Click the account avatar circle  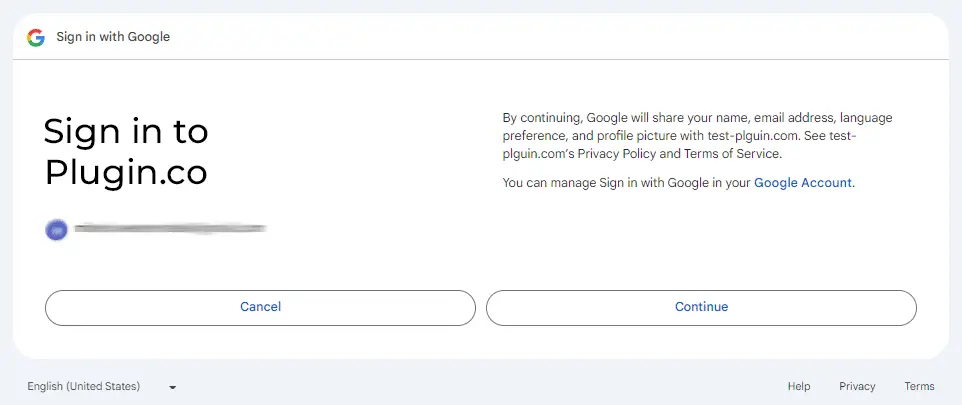(56, 230)
